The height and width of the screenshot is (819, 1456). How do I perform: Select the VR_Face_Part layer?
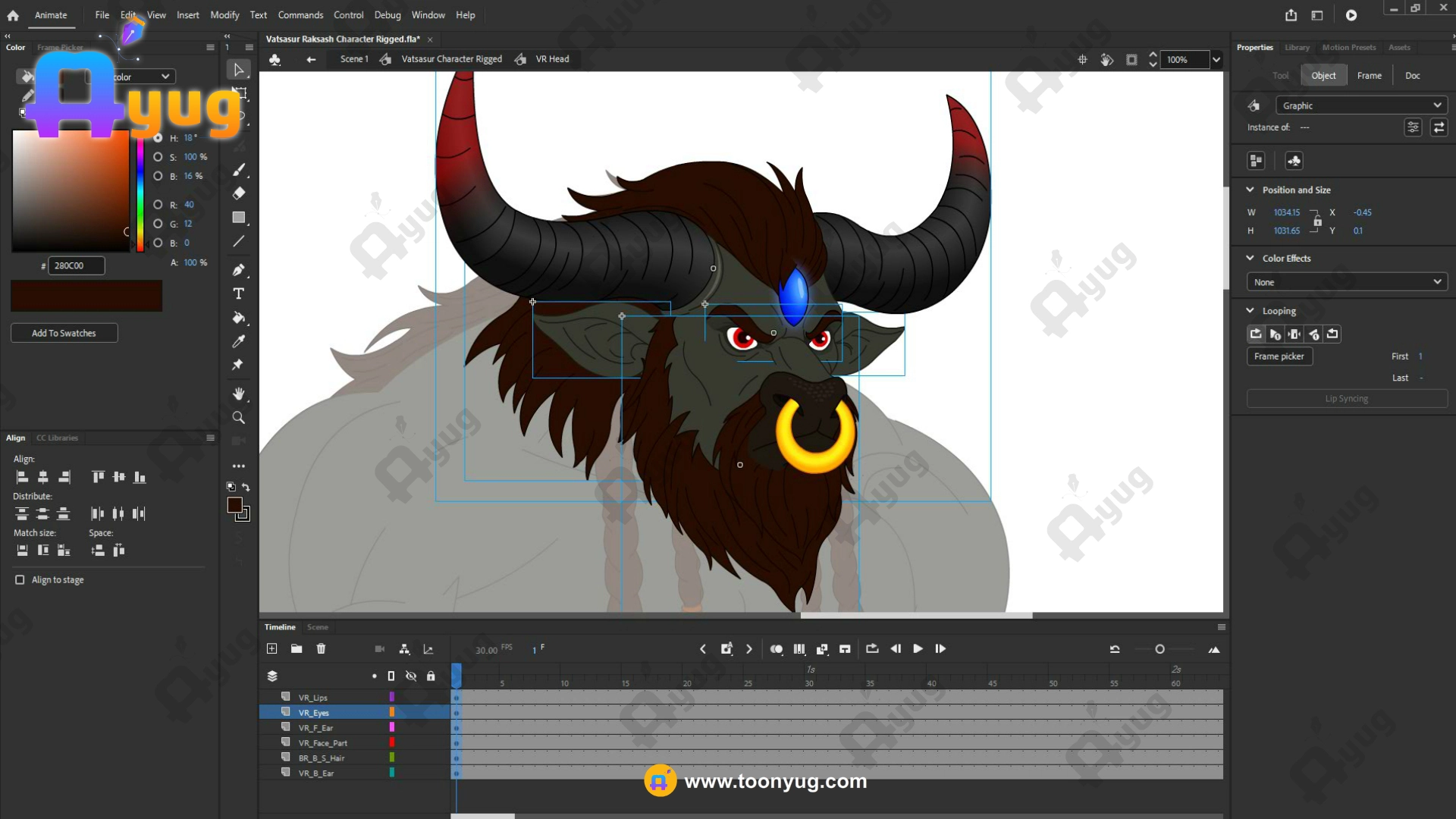(x=322, y=743)
